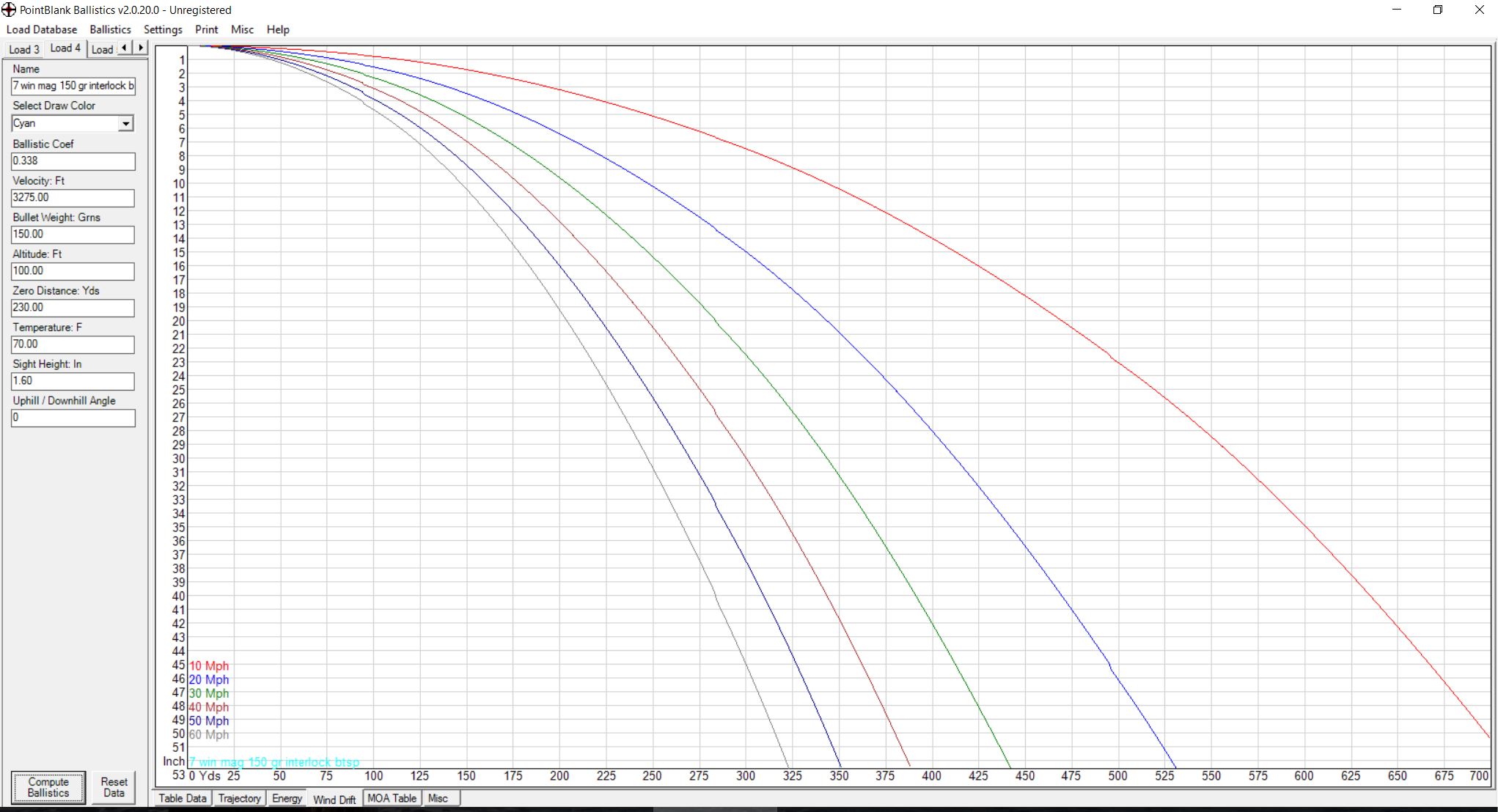Open the Print menu
The image size is (1498, 812).
click(206, 29)
